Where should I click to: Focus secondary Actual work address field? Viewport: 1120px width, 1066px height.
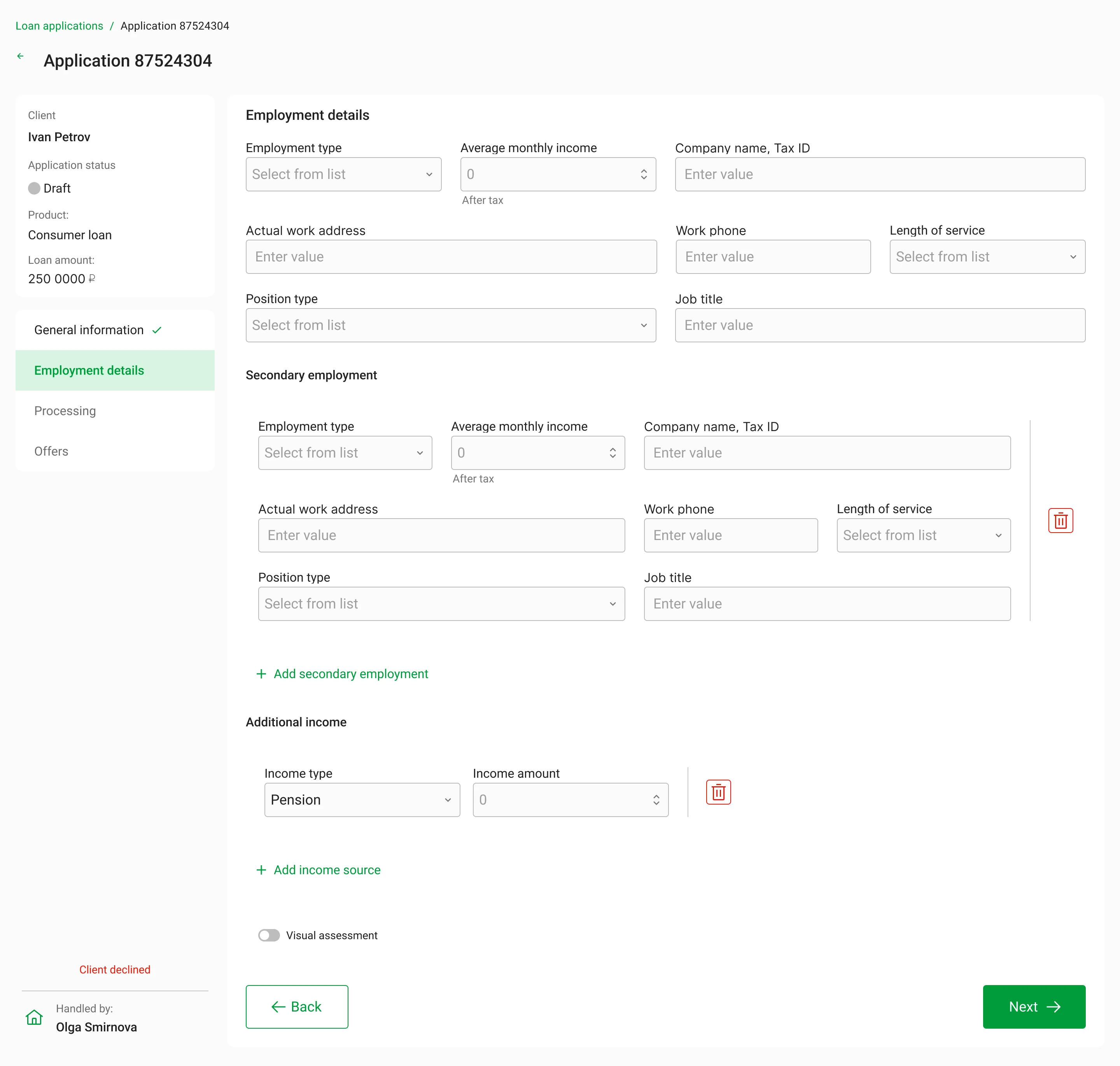pos(441,535)
